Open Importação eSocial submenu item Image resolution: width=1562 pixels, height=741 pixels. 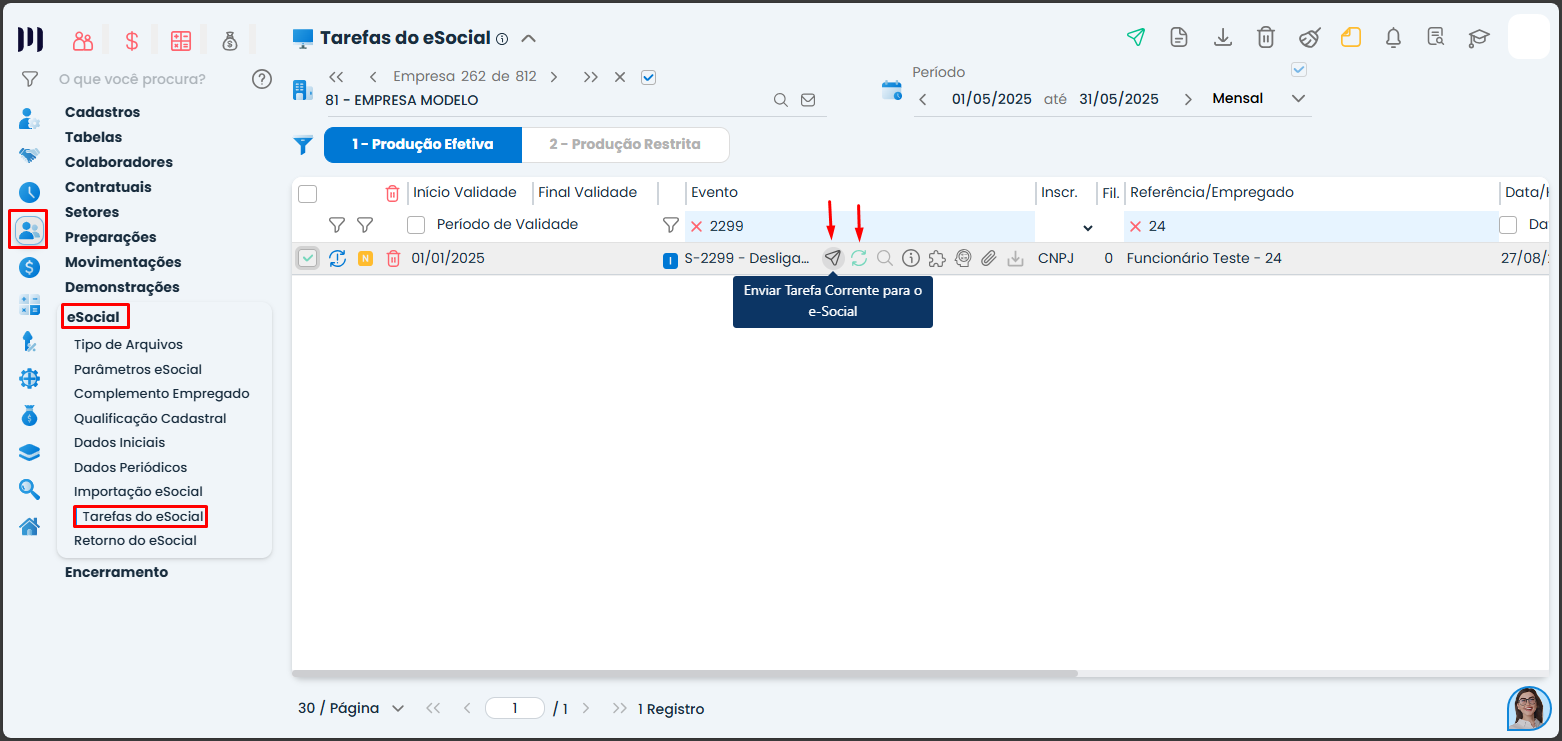[138, 491]
